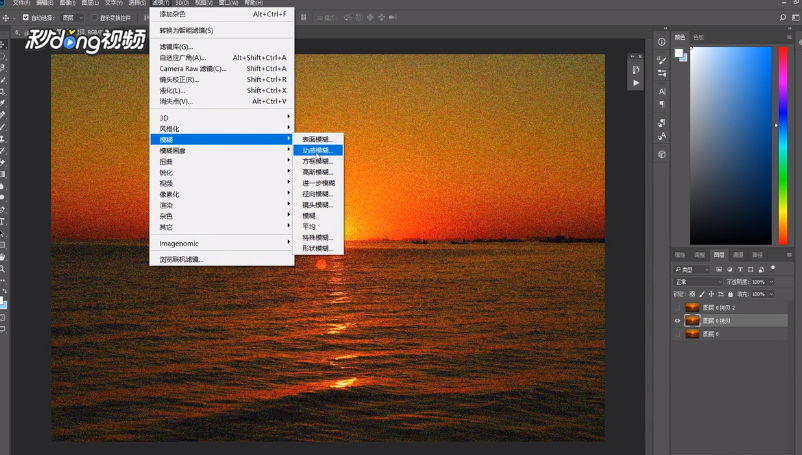Choose convert for smart filters (S) entry
Image resolution: width=802 pixels, height=455 pixels.
click(222, 30)
